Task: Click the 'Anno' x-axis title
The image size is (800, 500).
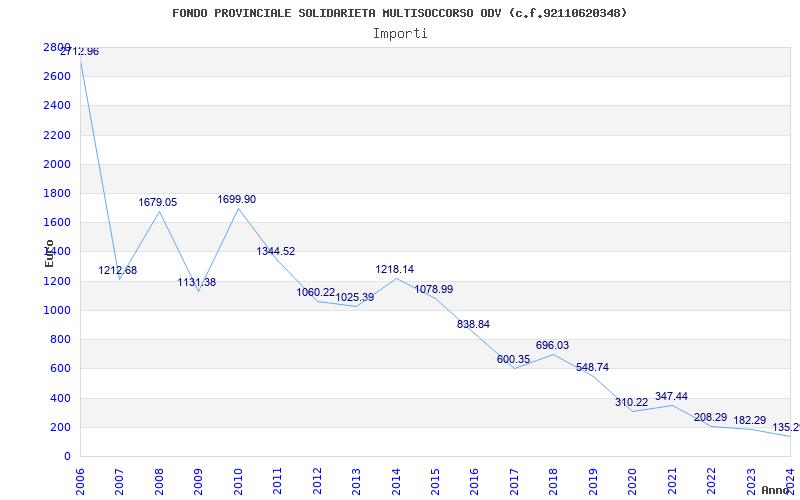Action: (776, 490)
